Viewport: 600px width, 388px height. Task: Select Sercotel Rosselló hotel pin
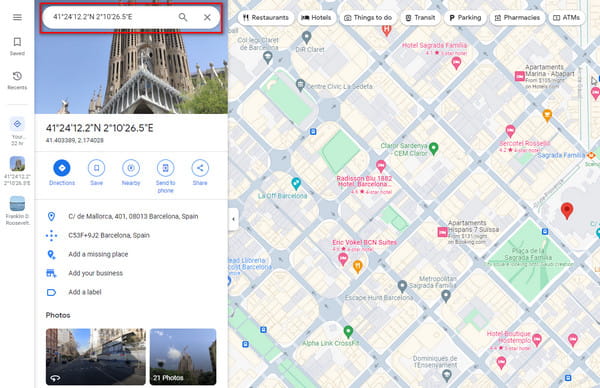point(510,132)
